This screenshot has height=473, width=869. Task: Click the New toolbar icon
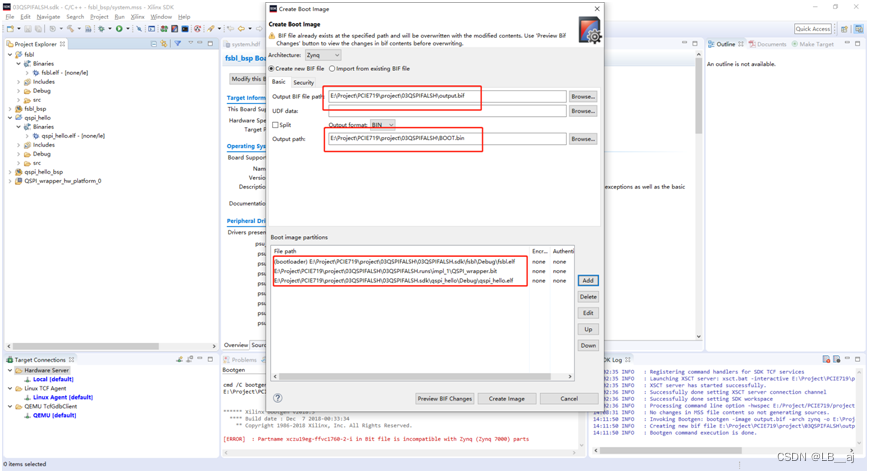point(10,29)
